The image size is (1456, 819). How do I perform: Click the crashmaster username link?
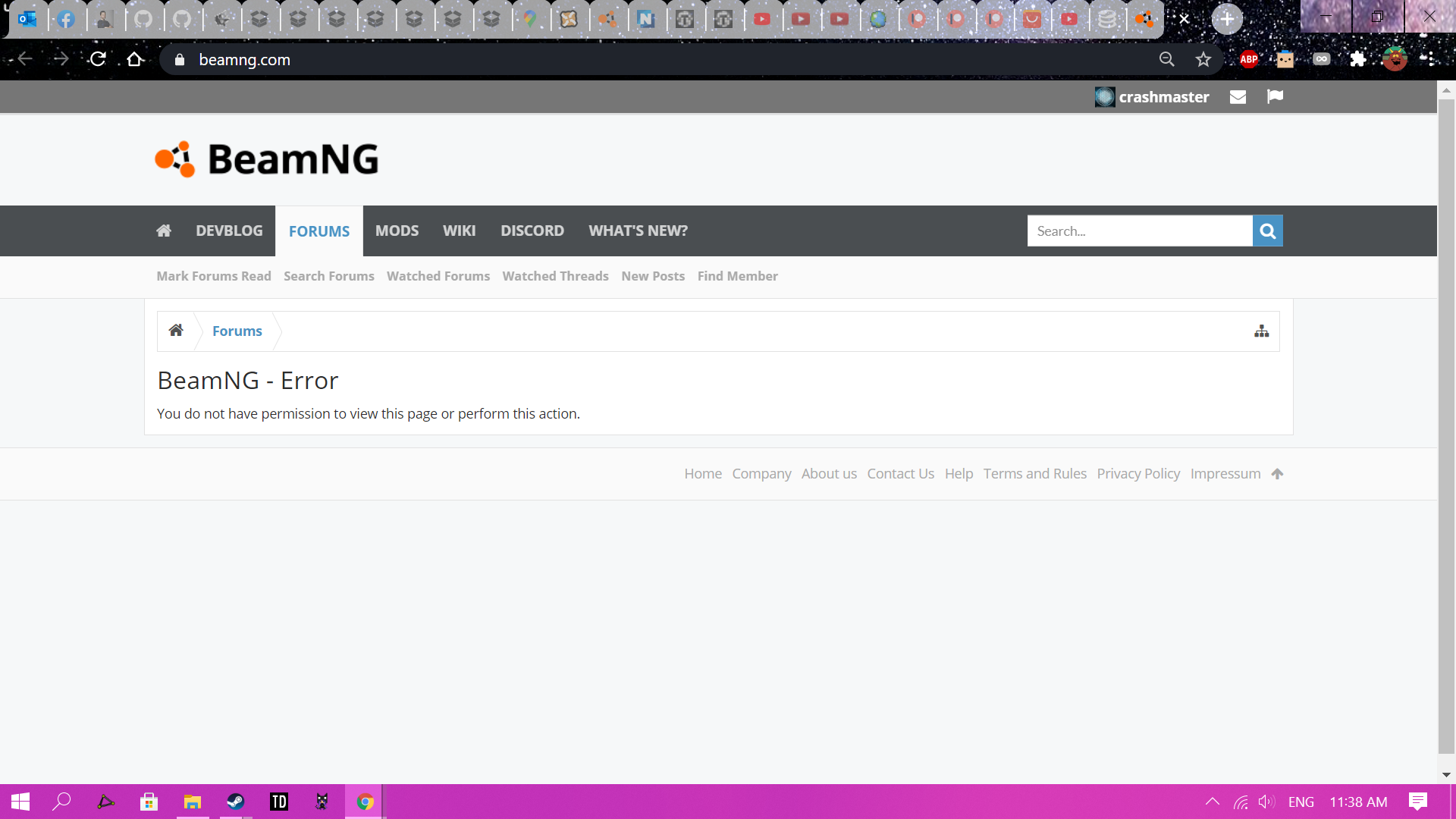[x=1163, y=97]
